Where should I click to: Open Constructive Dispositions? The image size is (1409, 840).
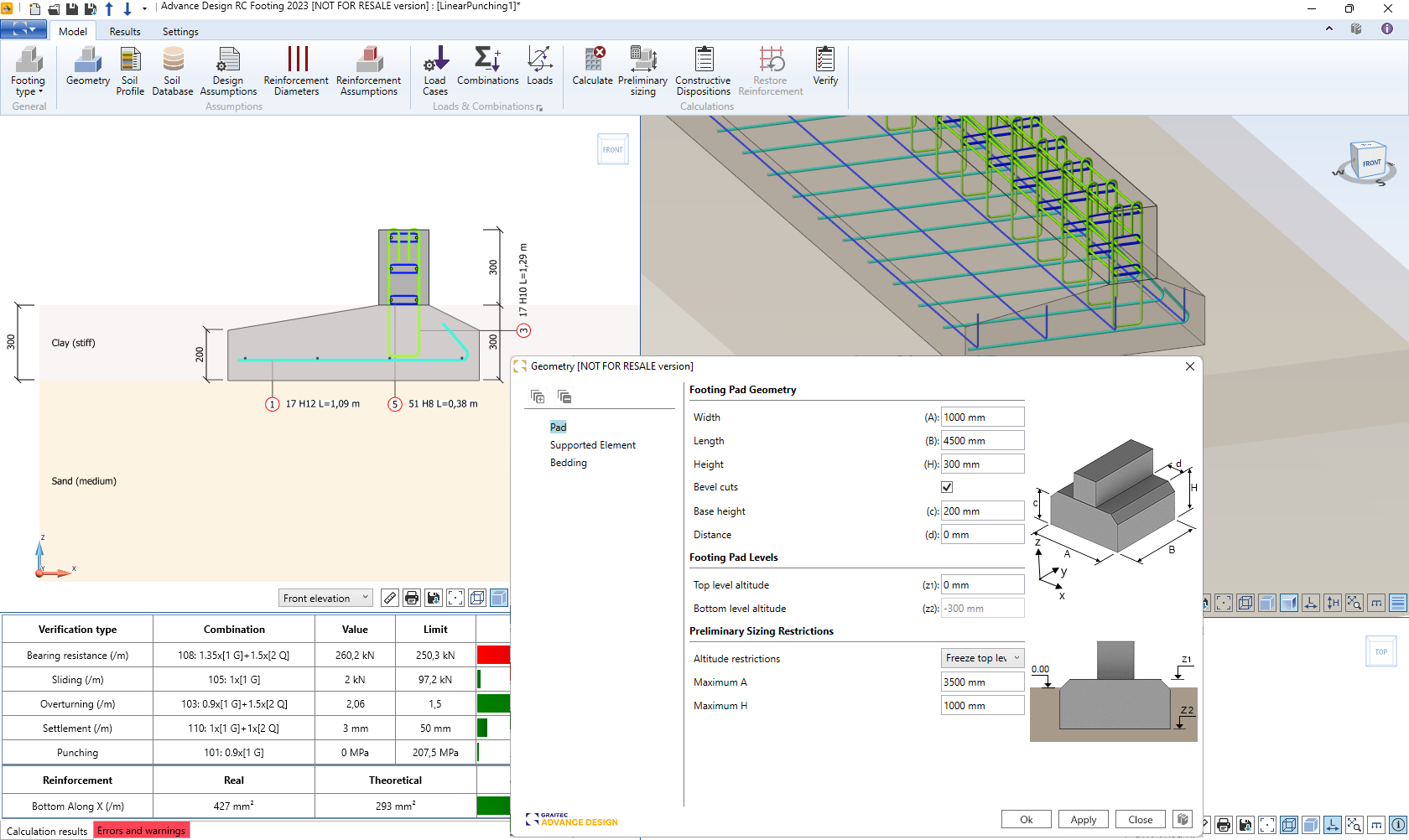(704, 71)
